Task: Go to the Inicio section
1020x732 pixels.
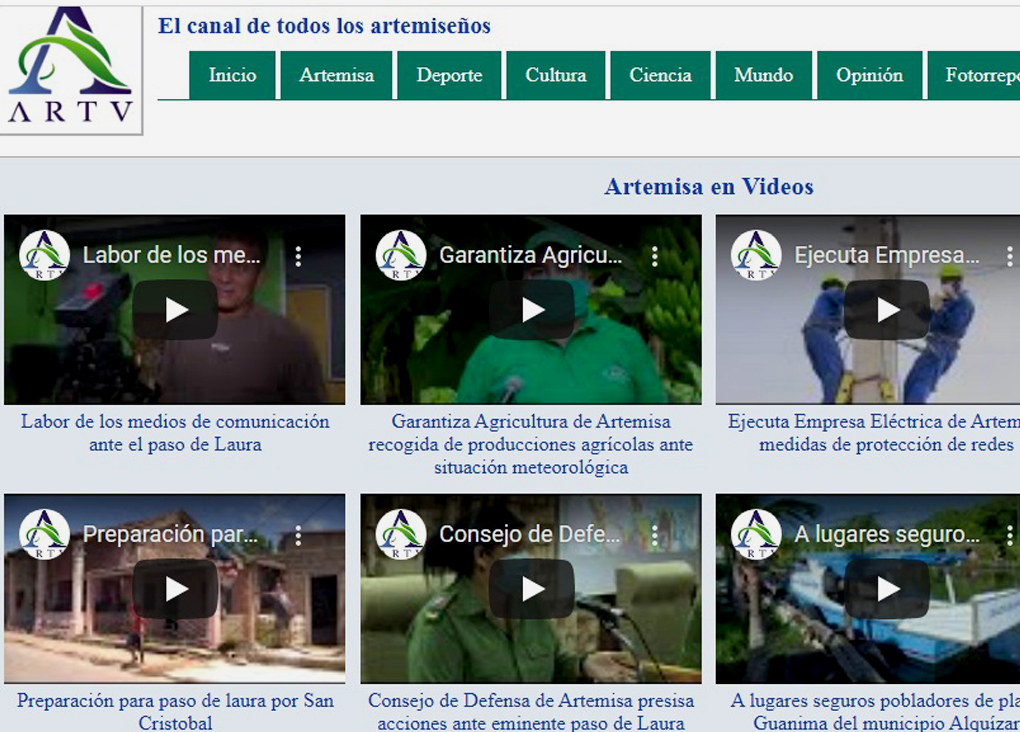Action: click(231, 74)
